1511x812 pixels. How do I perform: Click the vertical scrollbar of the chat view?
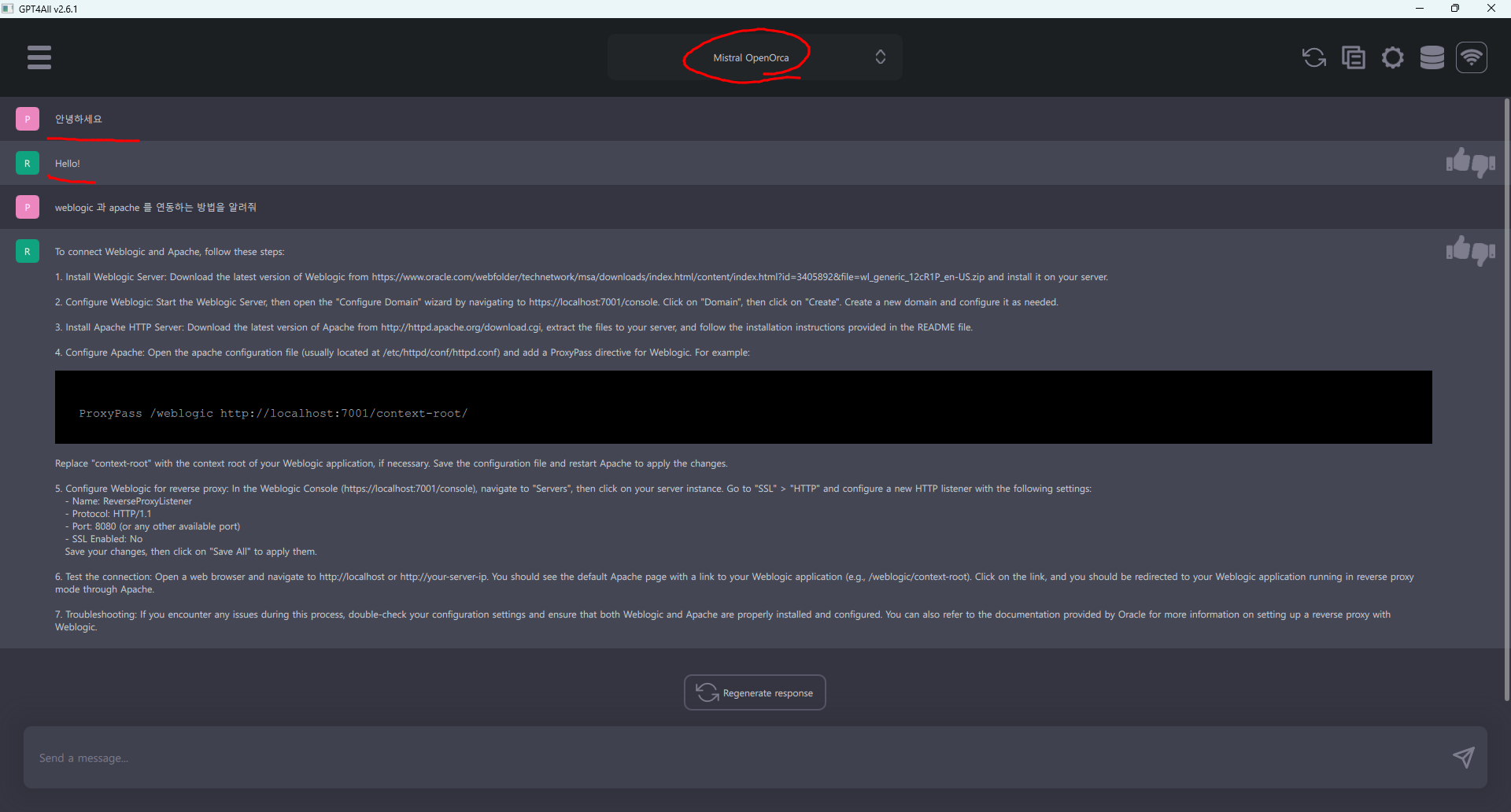point(1506,400)
